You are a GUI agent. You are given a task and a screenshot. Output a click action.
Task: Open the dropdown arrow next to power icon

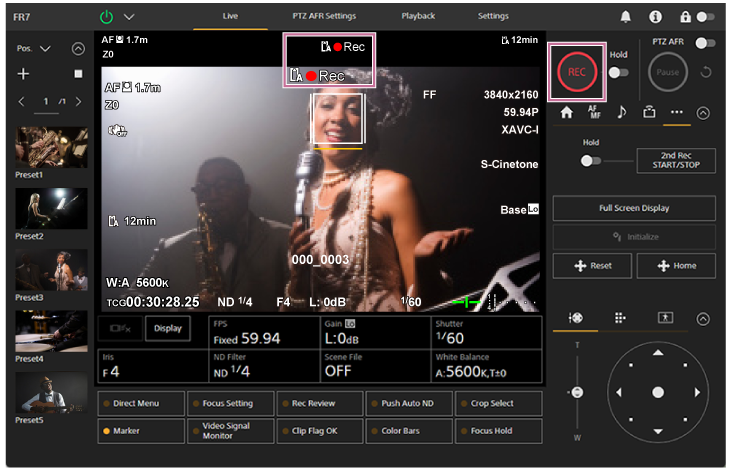click(129, 17)
